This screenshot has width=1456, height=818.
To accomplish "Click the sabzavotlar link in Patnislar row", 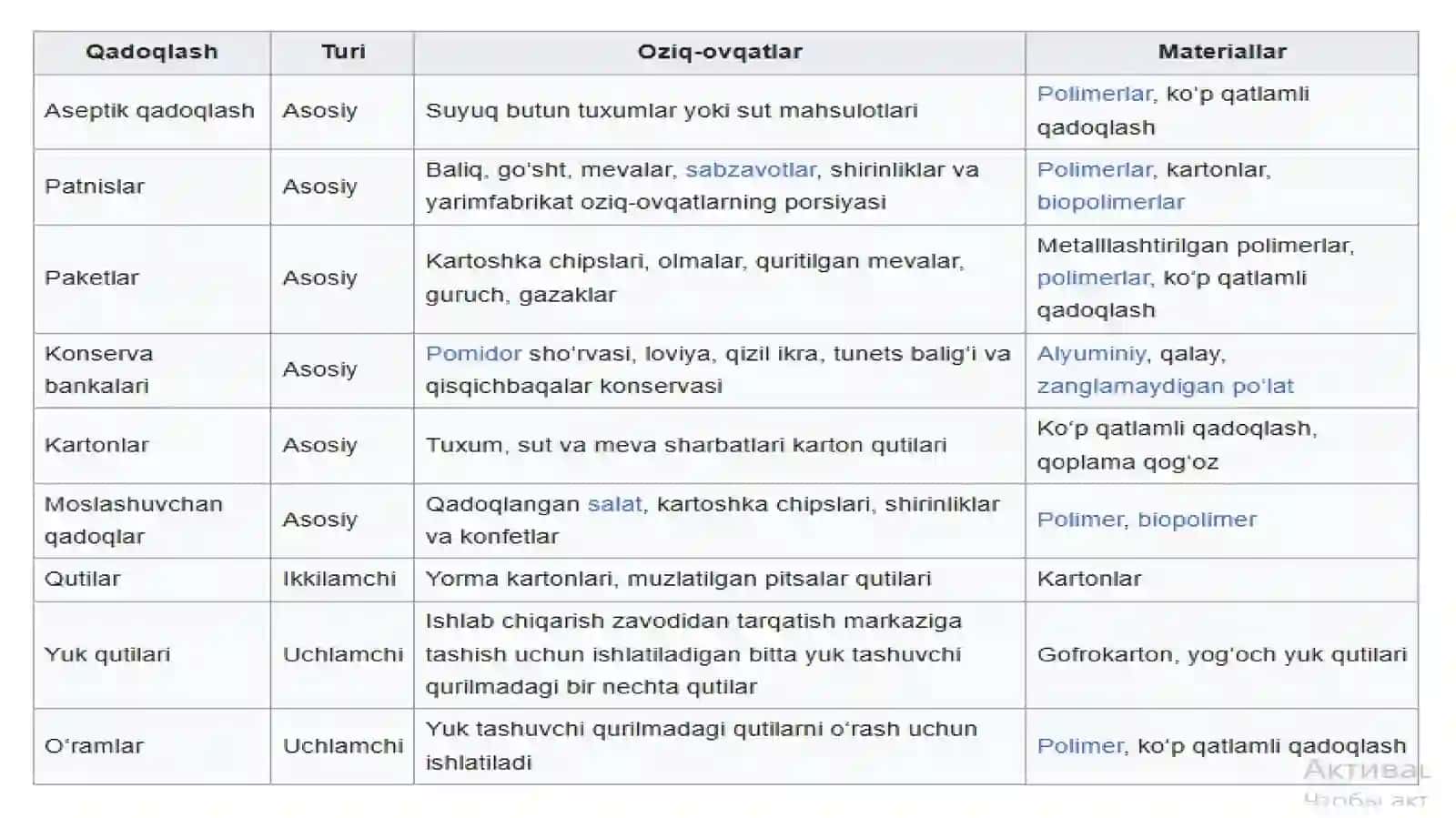I will tap(751, 169).
